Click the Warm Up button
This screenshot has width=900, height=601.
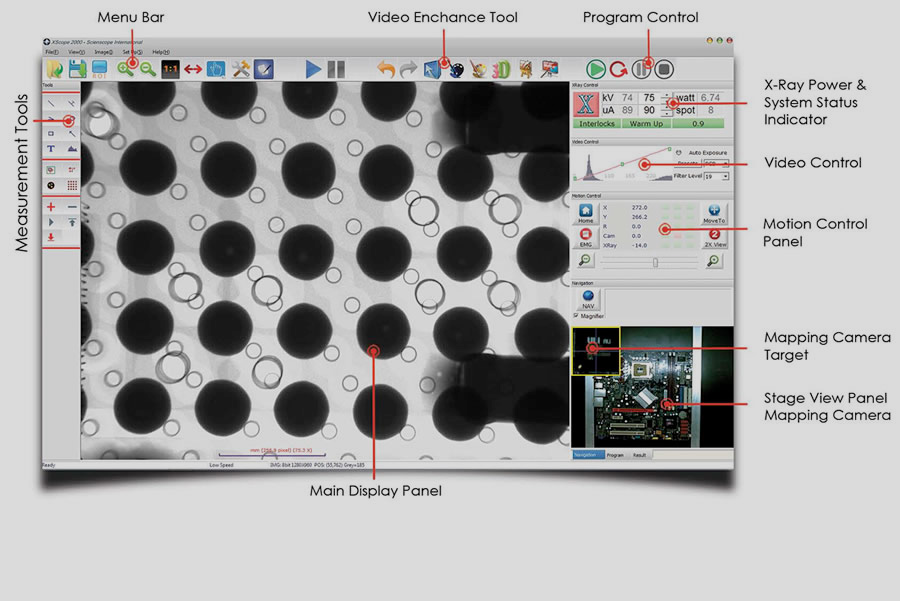click(648, 124)
